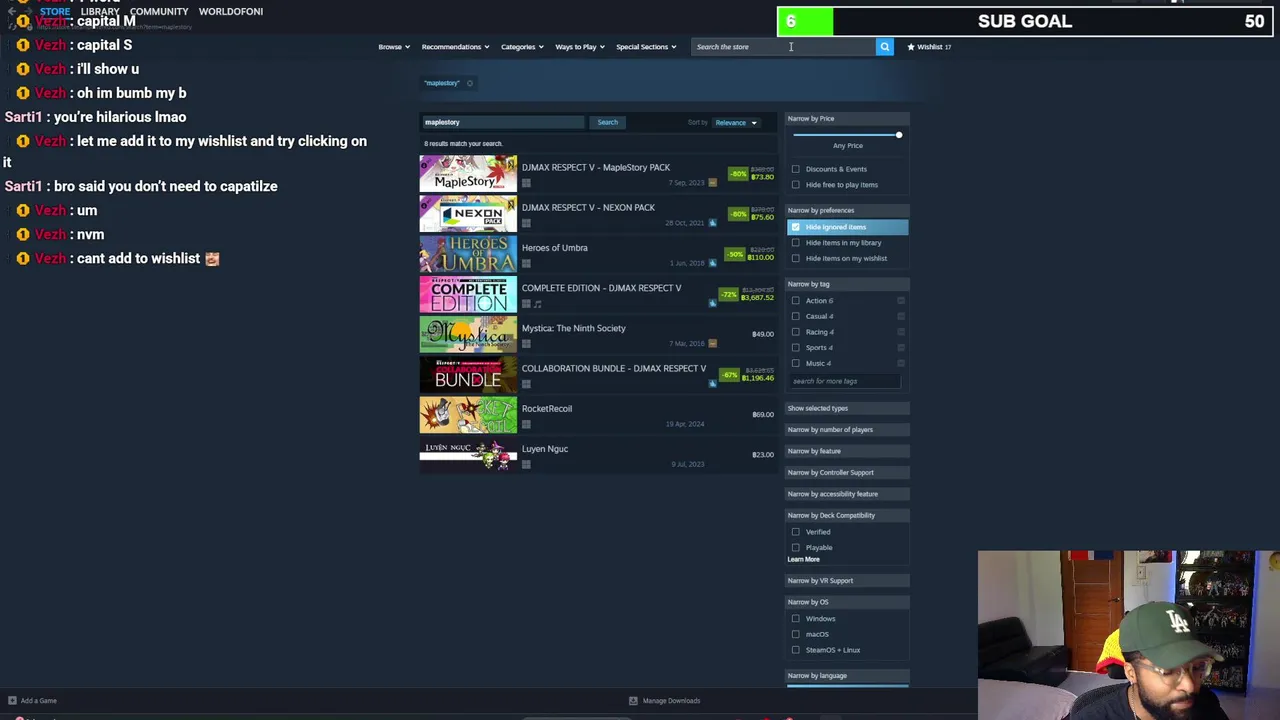Click the Add a Game plus icon
Image resolution: width=1280 pixels, height=720 pixels.
(12, 701)
